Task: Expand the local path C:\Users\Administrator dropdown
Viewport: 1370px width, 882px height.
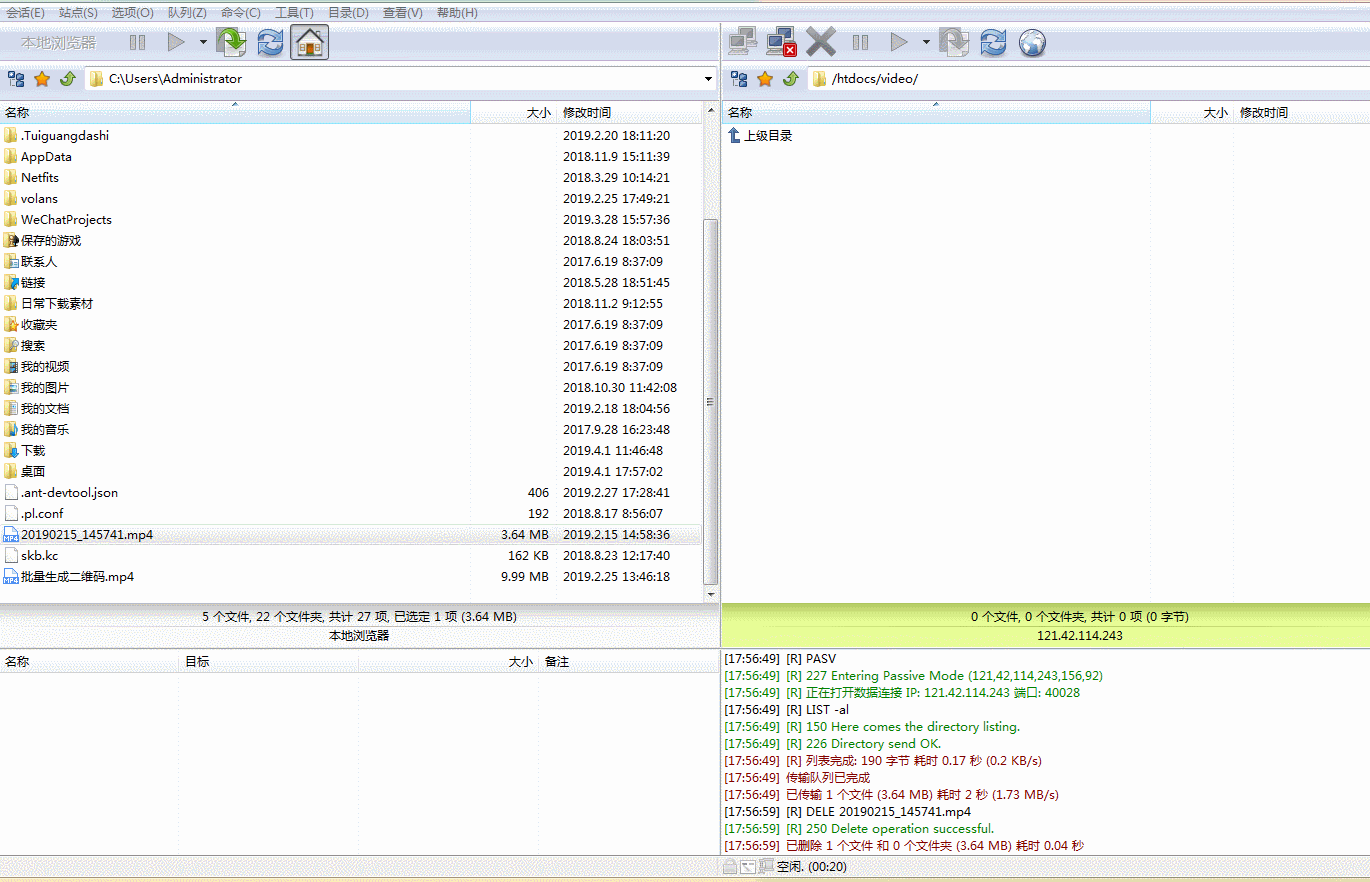Action: [708, 79]
